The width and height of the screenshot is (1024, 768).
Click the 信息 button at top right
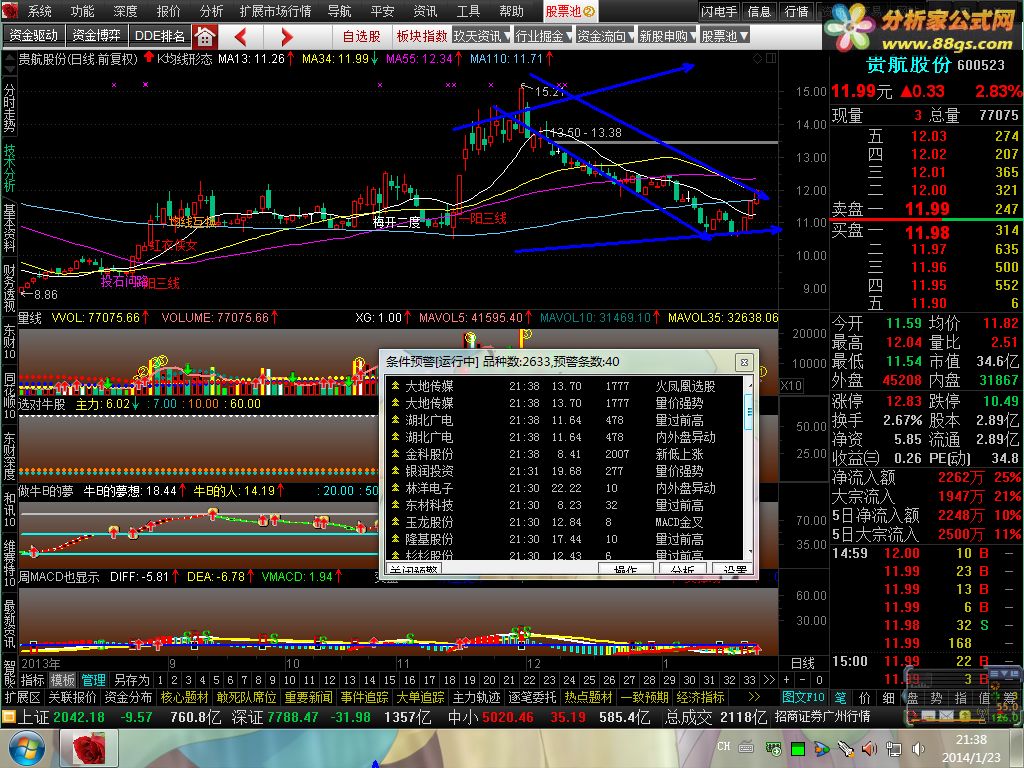click(x=760, y=11)
